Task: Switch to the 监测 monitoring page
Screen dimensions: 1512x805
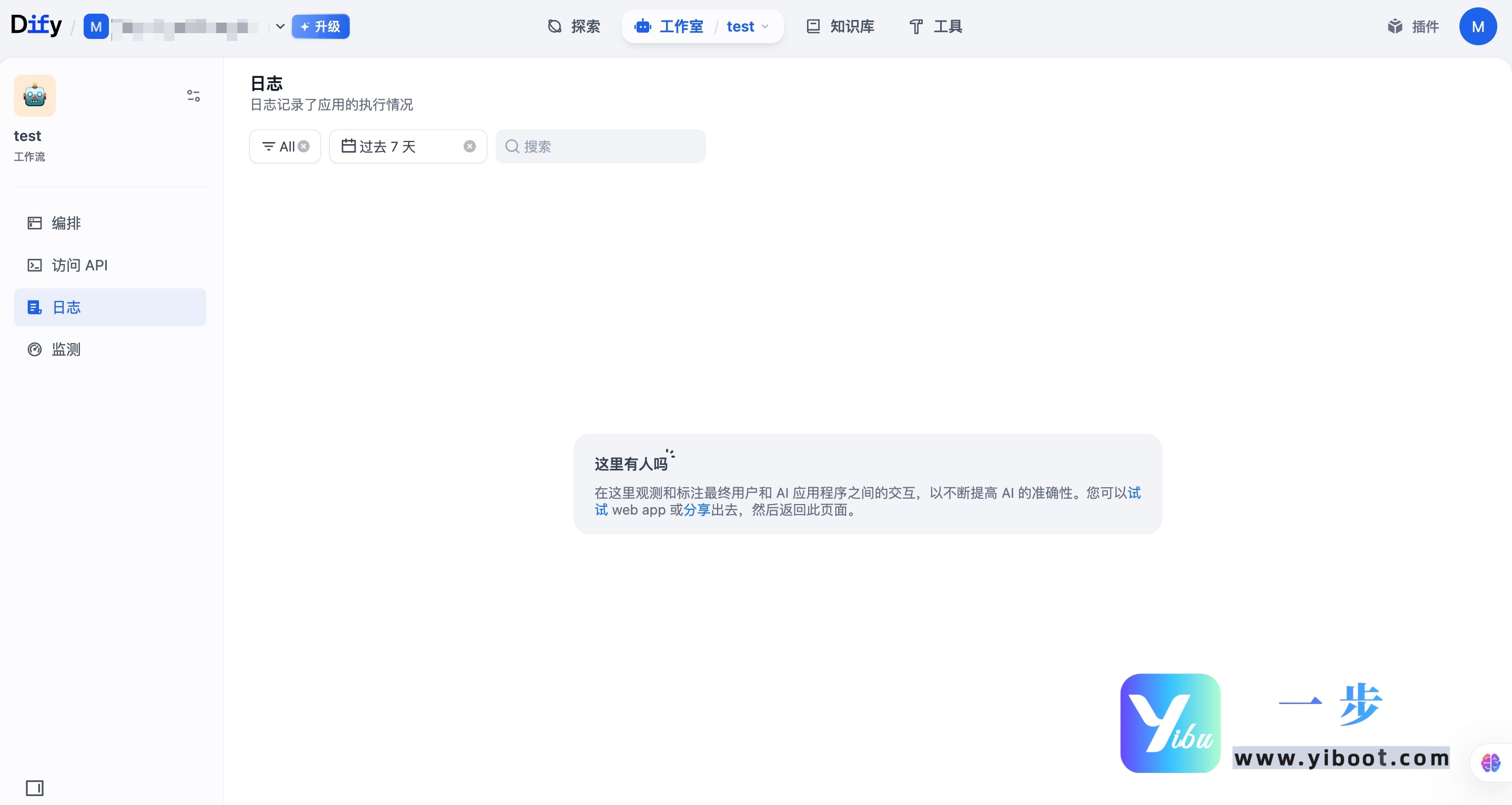Action: [x=66, y=349]
